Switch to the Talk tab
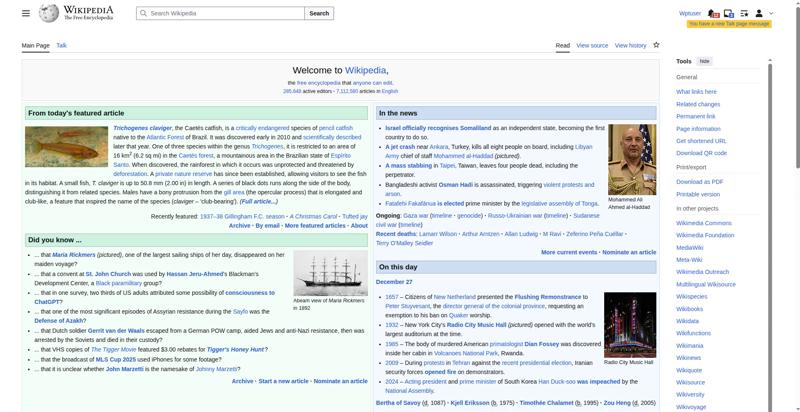Viewport: 800px width, 412px height. pyautogui.click(x=61, y=46)
